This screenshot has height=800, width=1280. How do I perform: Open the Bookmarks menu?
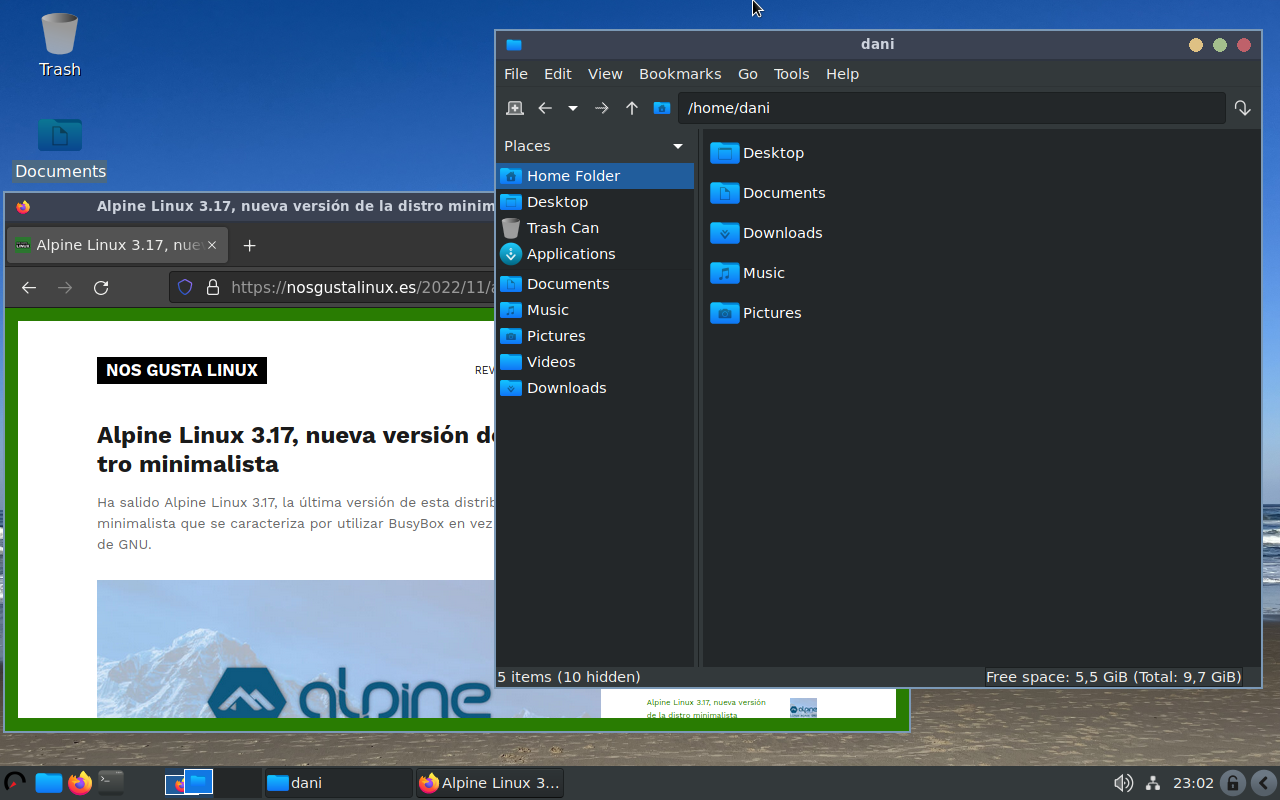tap(680, 73)
